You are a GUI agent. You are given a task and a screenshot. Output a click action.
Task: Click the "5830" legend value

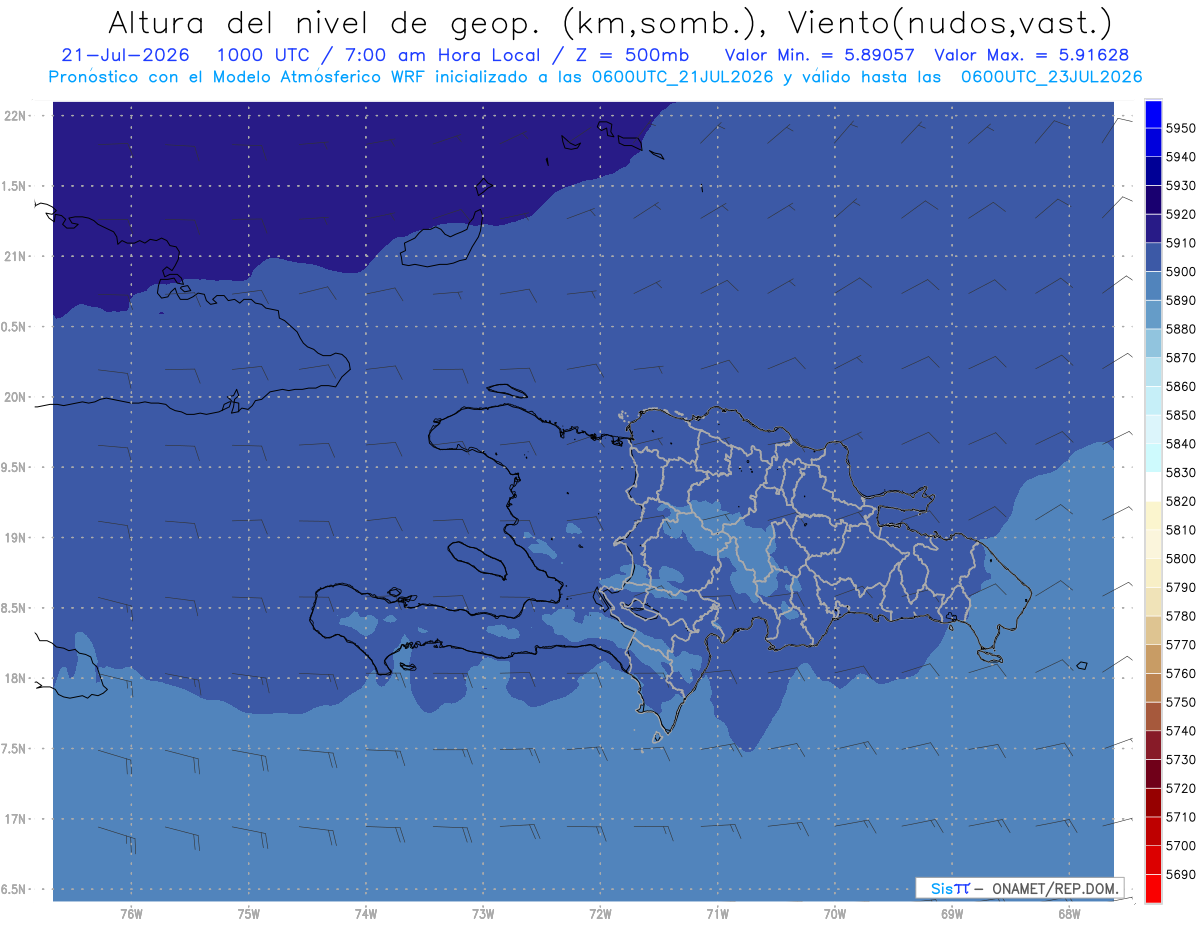[x=1180, y=472]
